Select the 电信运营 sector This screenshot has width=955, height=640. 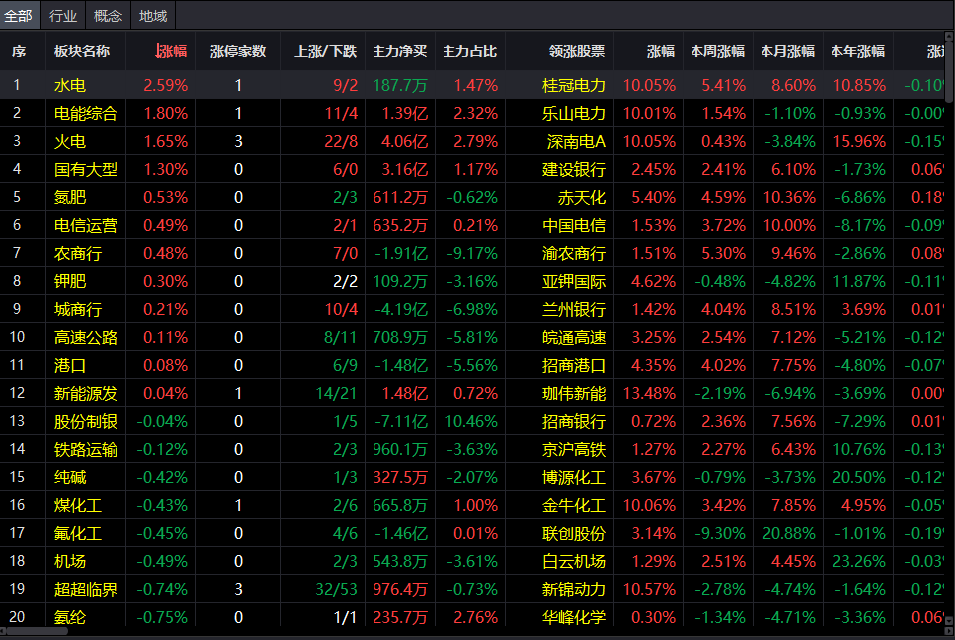85,225
